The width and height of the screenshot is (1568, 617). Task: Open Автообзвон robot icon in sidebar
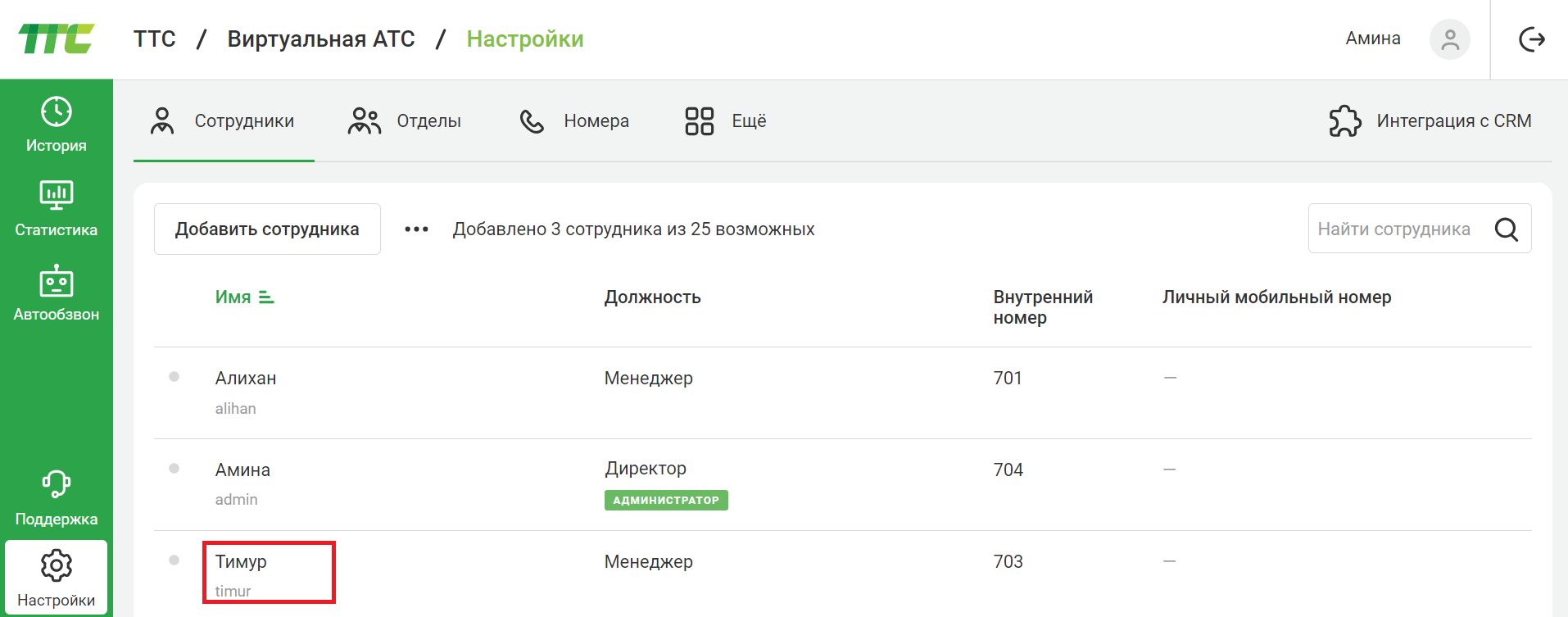57,280
